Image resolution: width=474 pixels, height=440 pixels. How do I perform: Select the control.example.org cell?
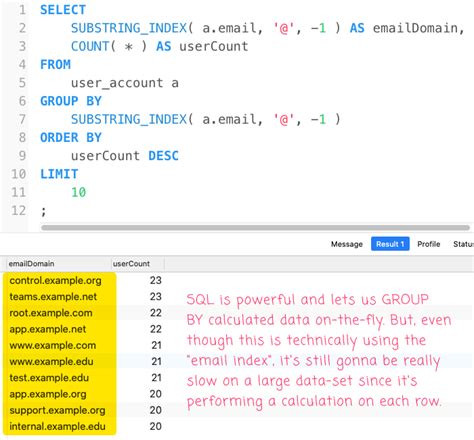tap(55, 281)
